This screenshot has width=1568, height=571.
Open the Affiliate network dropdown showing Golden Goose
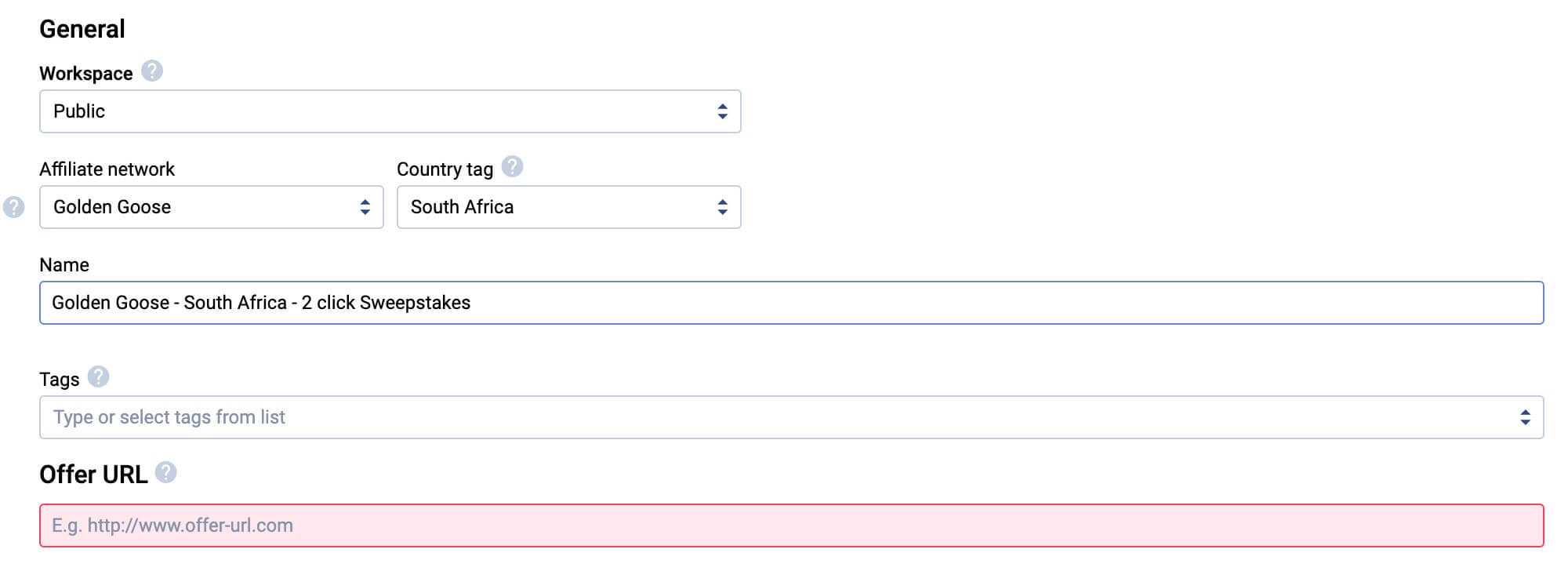(196, 207)
